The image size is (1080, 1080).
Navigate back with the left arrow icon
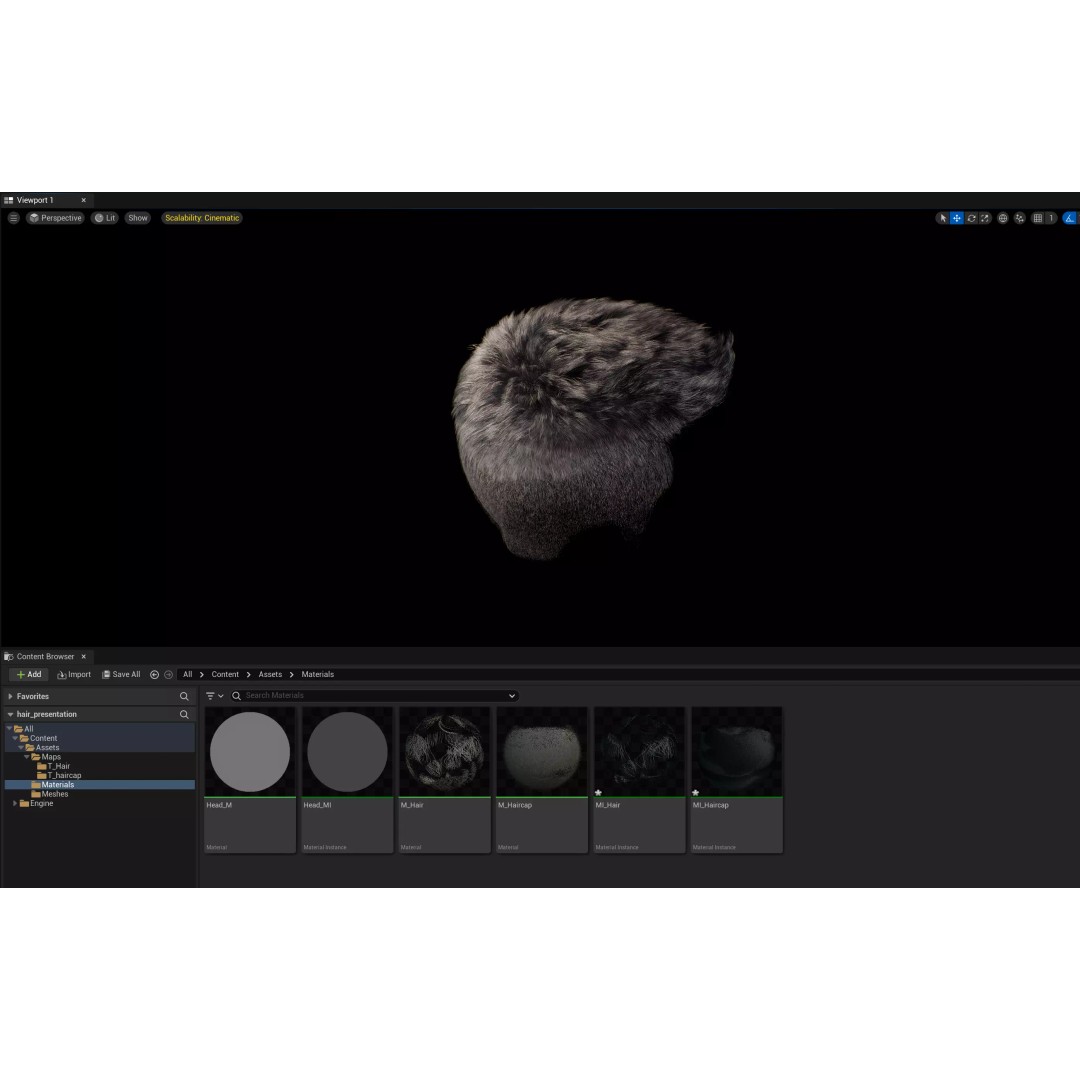tap(154, 675)
